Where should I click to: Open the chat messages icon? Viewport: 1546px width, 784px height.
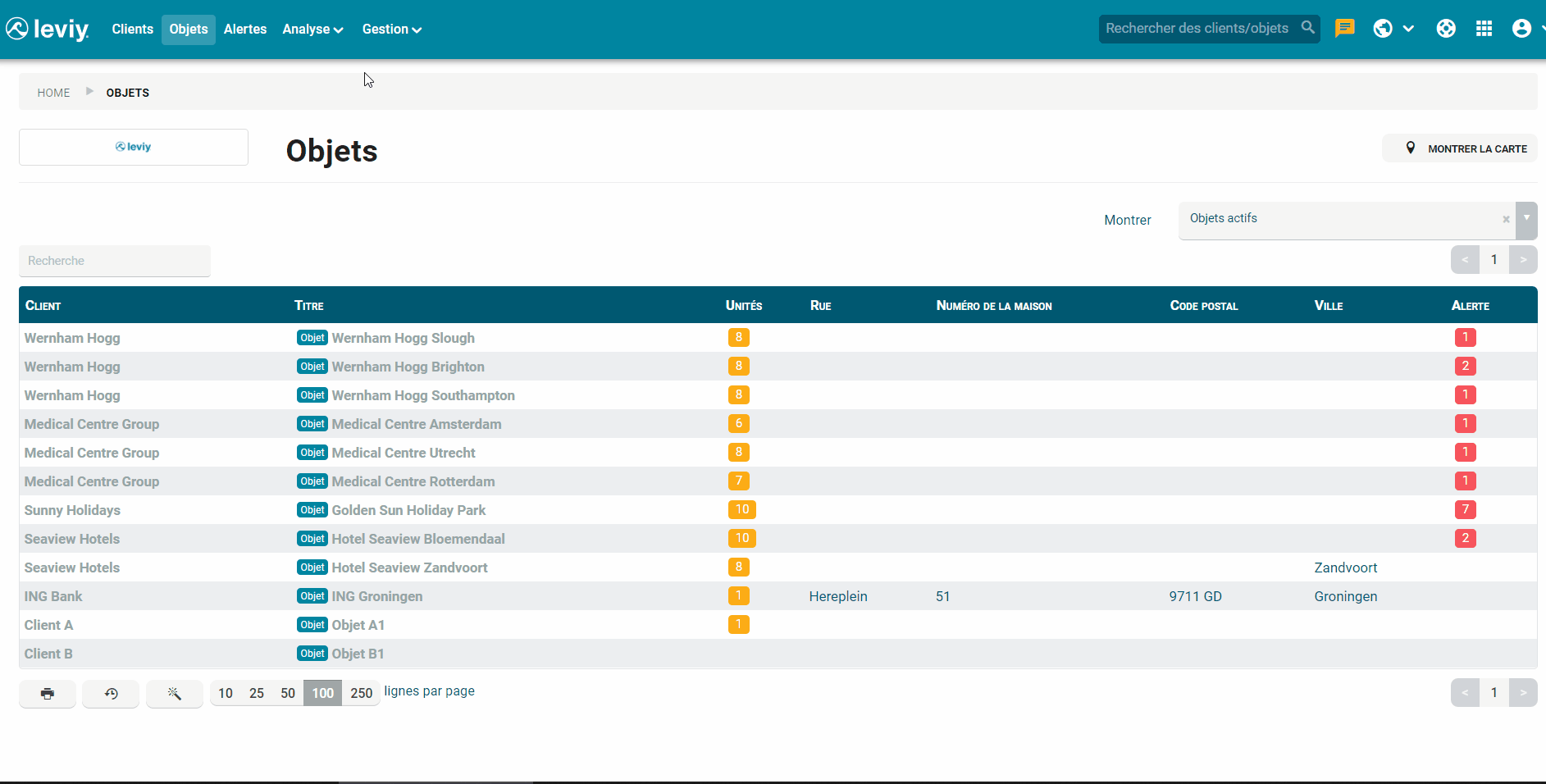[x=1345, y=29]
